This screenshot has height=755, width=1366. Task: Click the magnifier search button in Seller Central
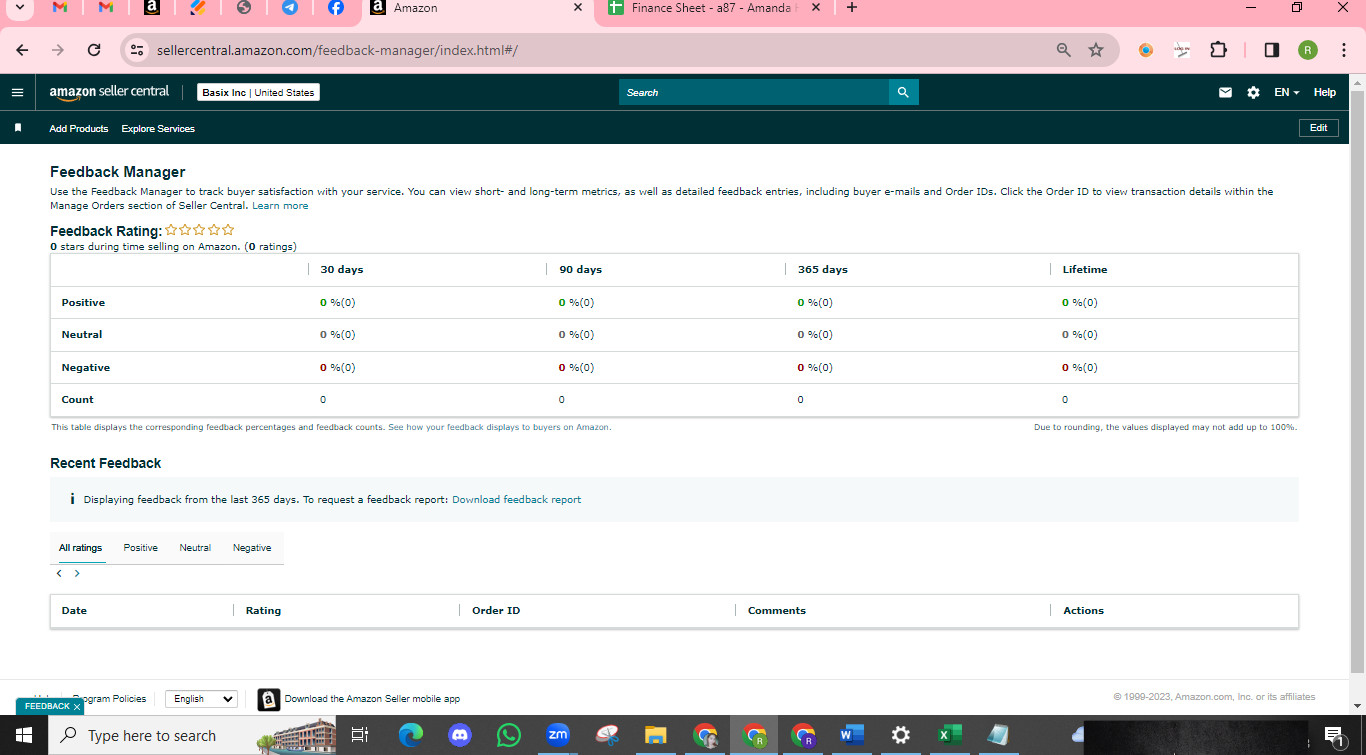(903, 92)
